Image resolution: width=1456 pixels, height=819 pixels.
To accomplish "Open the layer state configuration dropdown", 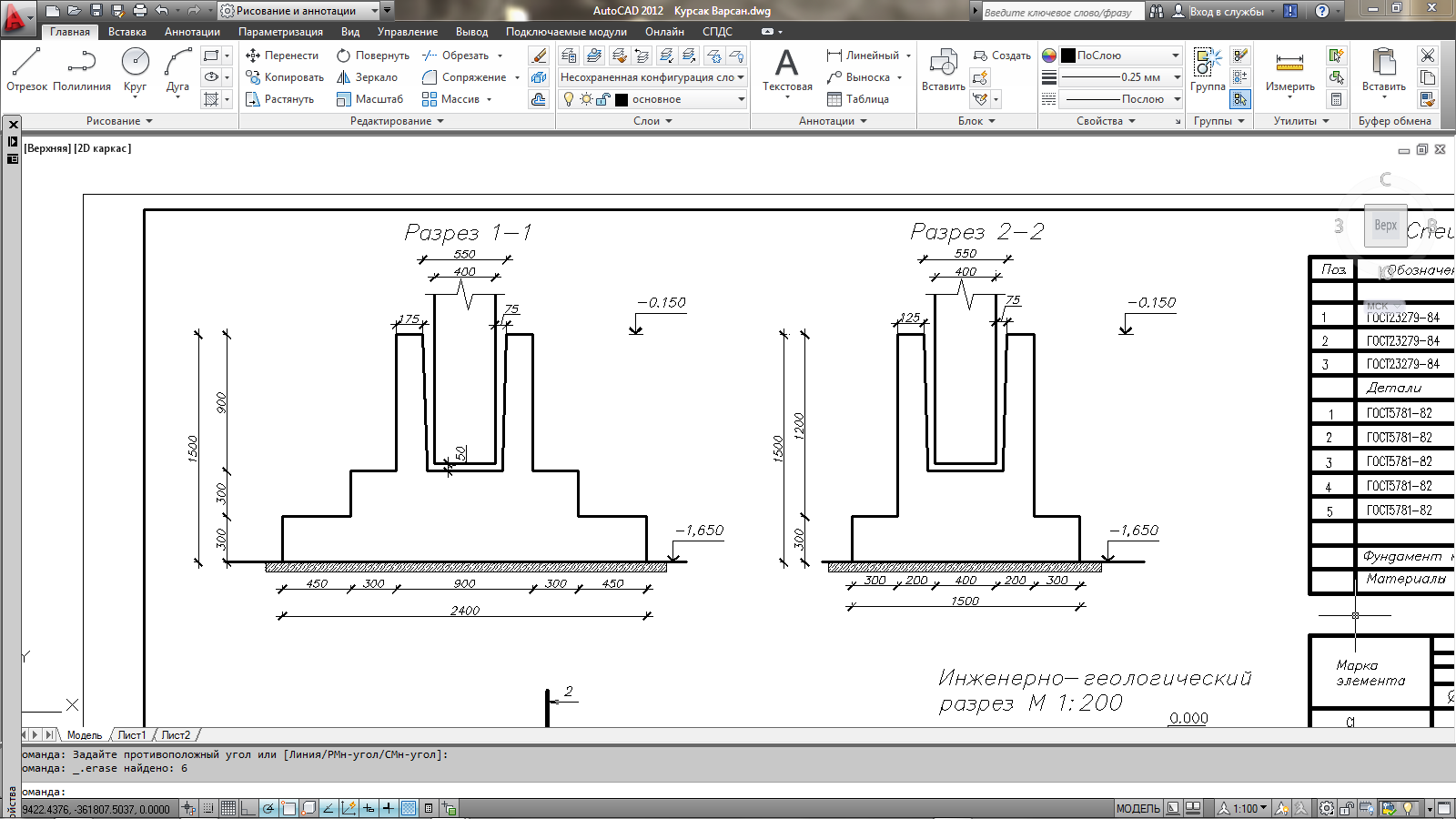I will 652,77.
